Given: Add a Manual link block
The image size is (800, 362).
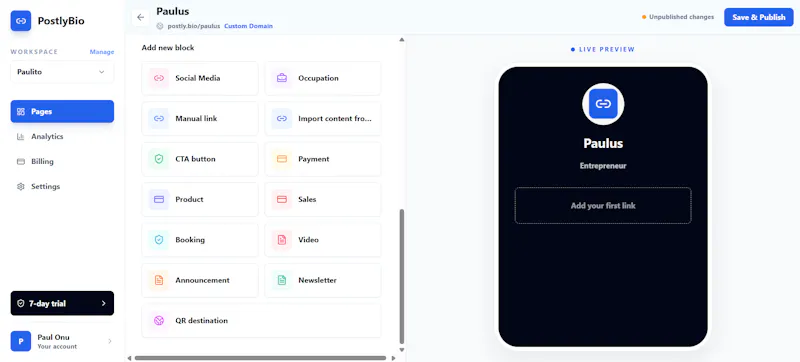Looking at the screenshot, I should tap(200, 118).
